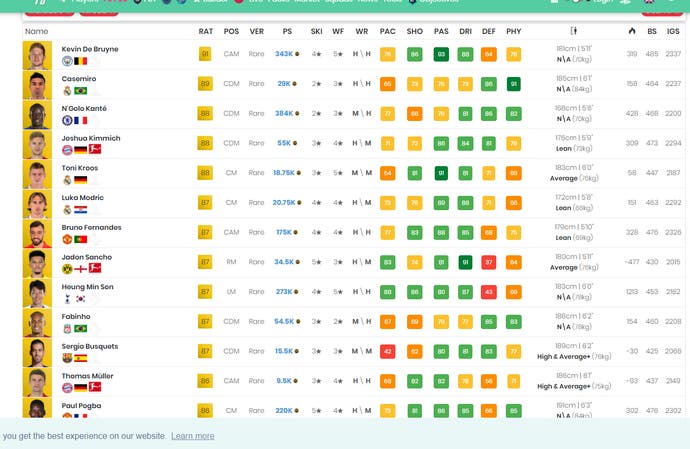The width and height of the screenshot is (690, 449).
Task: Click Luka Modric's player photo
Action: 37,203
